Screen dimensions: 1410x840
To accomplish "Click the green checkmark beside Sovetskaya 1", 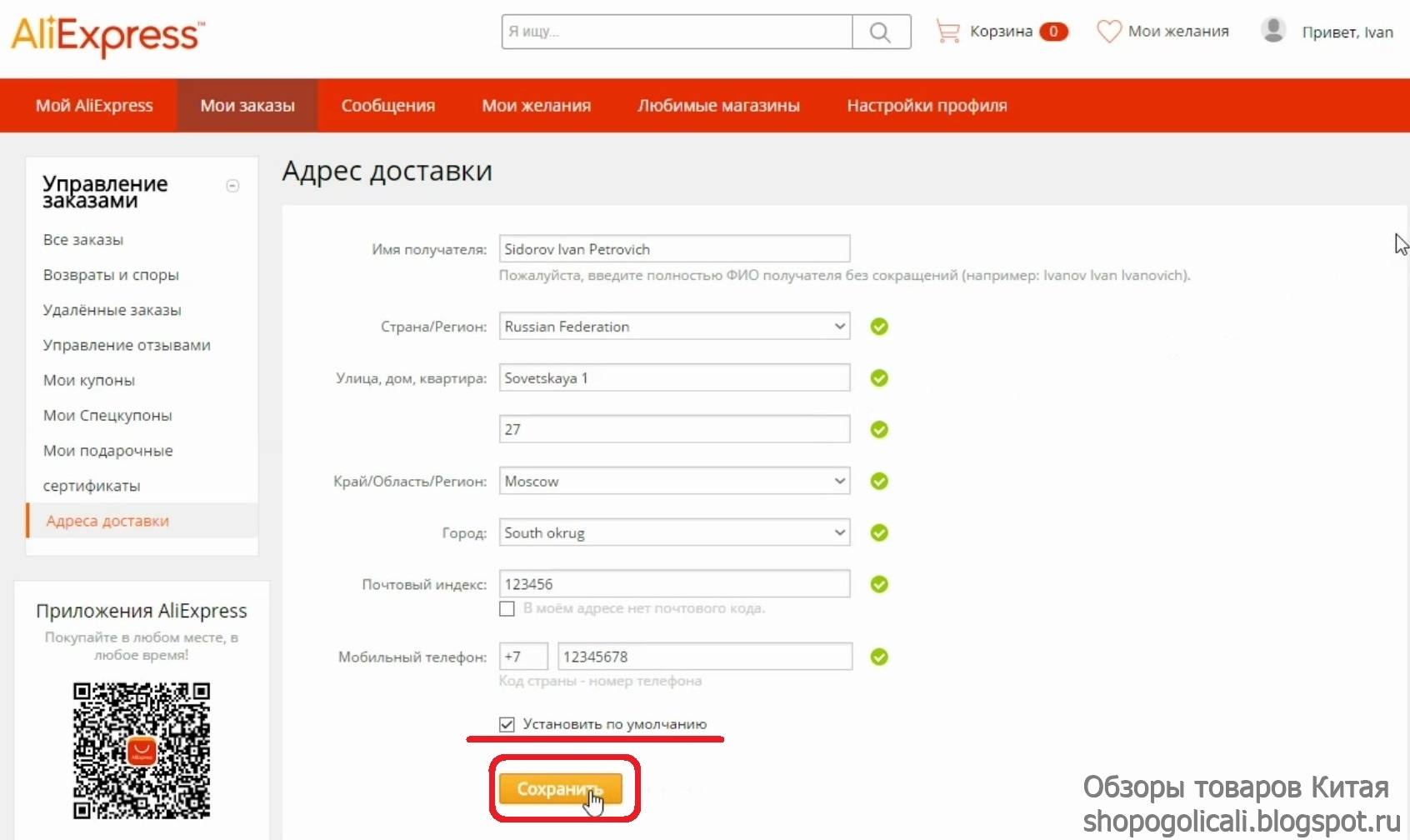I will coord(879,378).
